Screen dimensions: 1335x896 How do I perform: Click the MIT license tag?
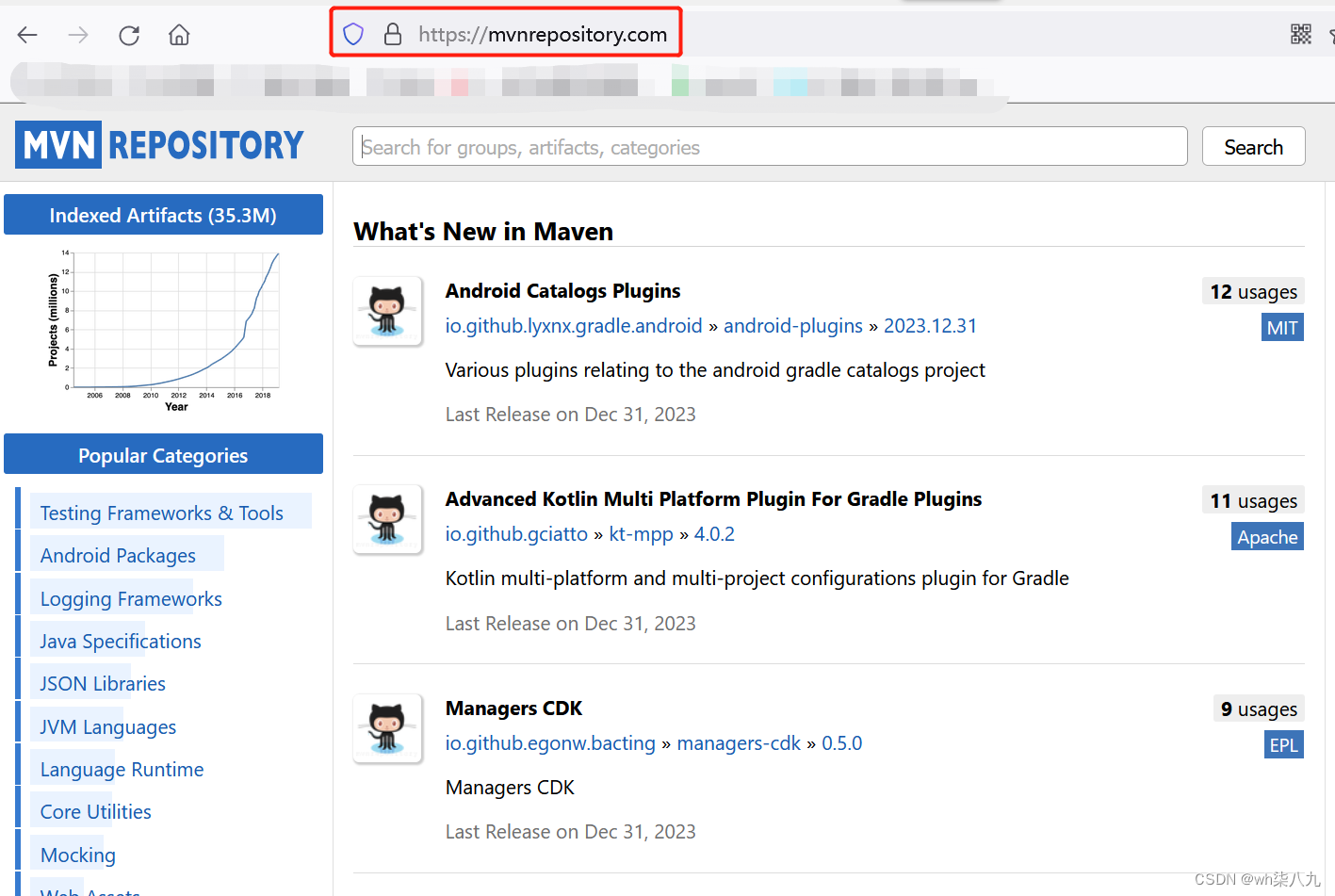(x=1282, y=327)
